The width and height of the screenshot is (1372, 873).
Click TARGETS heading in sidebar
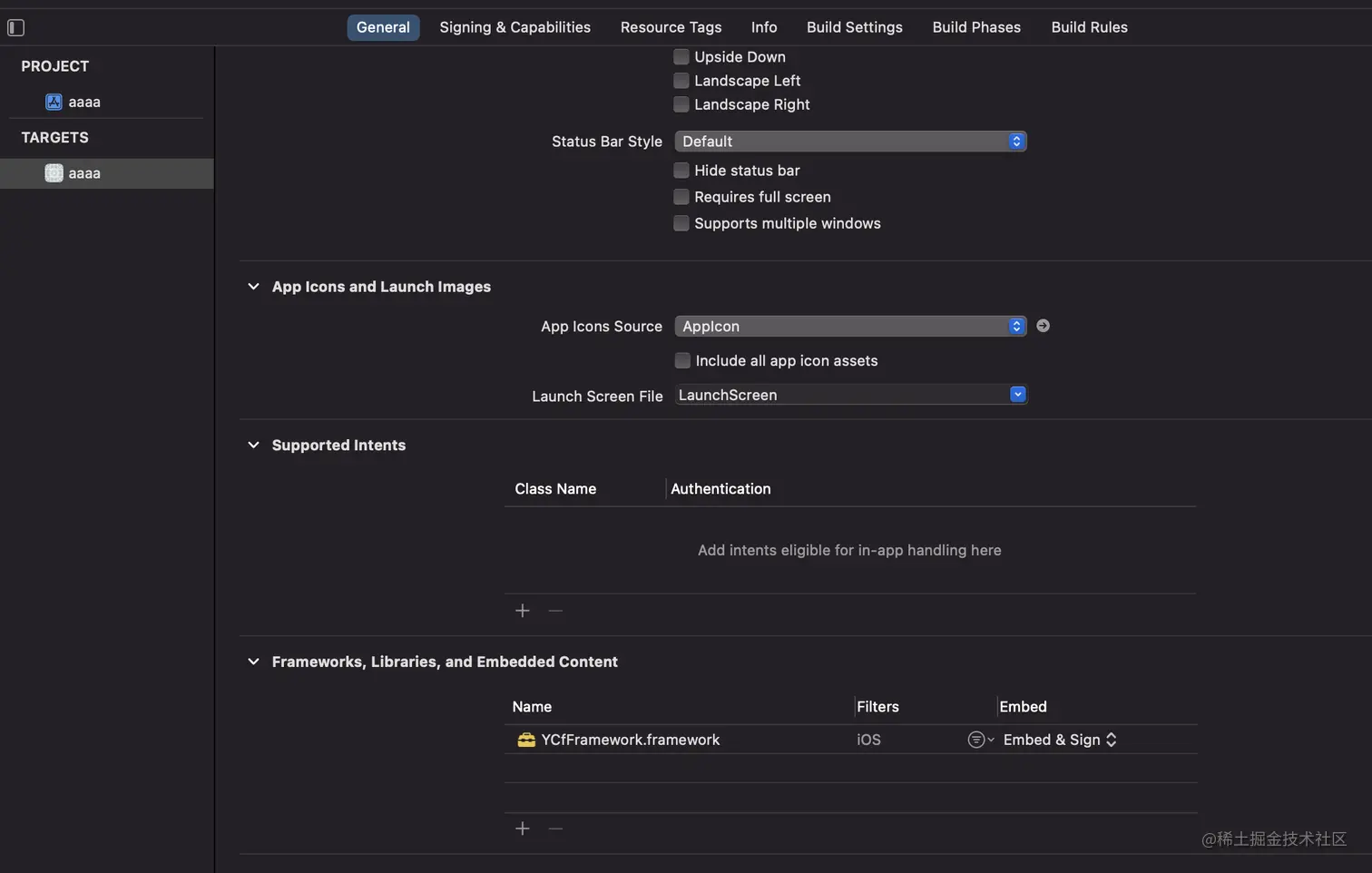(55, 137)
